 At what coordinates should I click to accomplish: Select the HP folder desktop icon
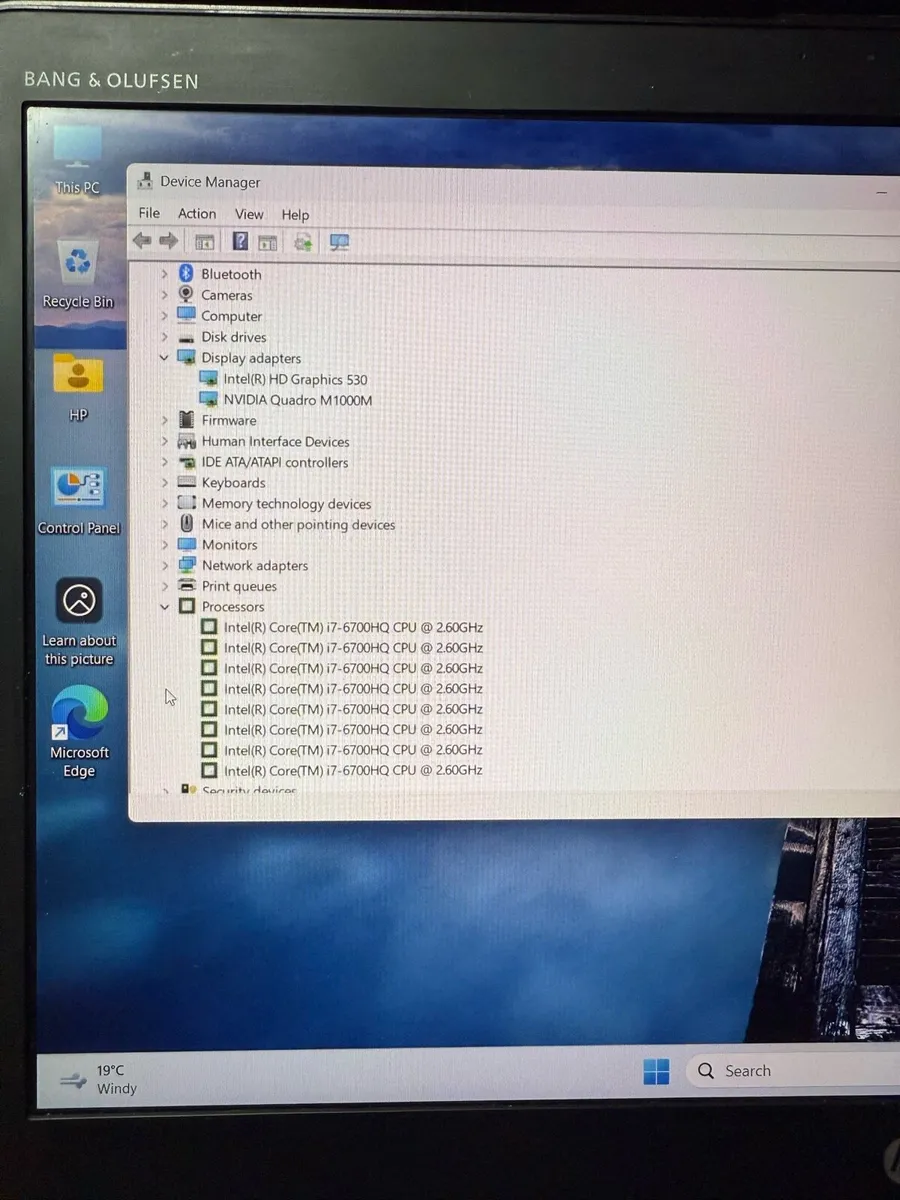point(78,387)
